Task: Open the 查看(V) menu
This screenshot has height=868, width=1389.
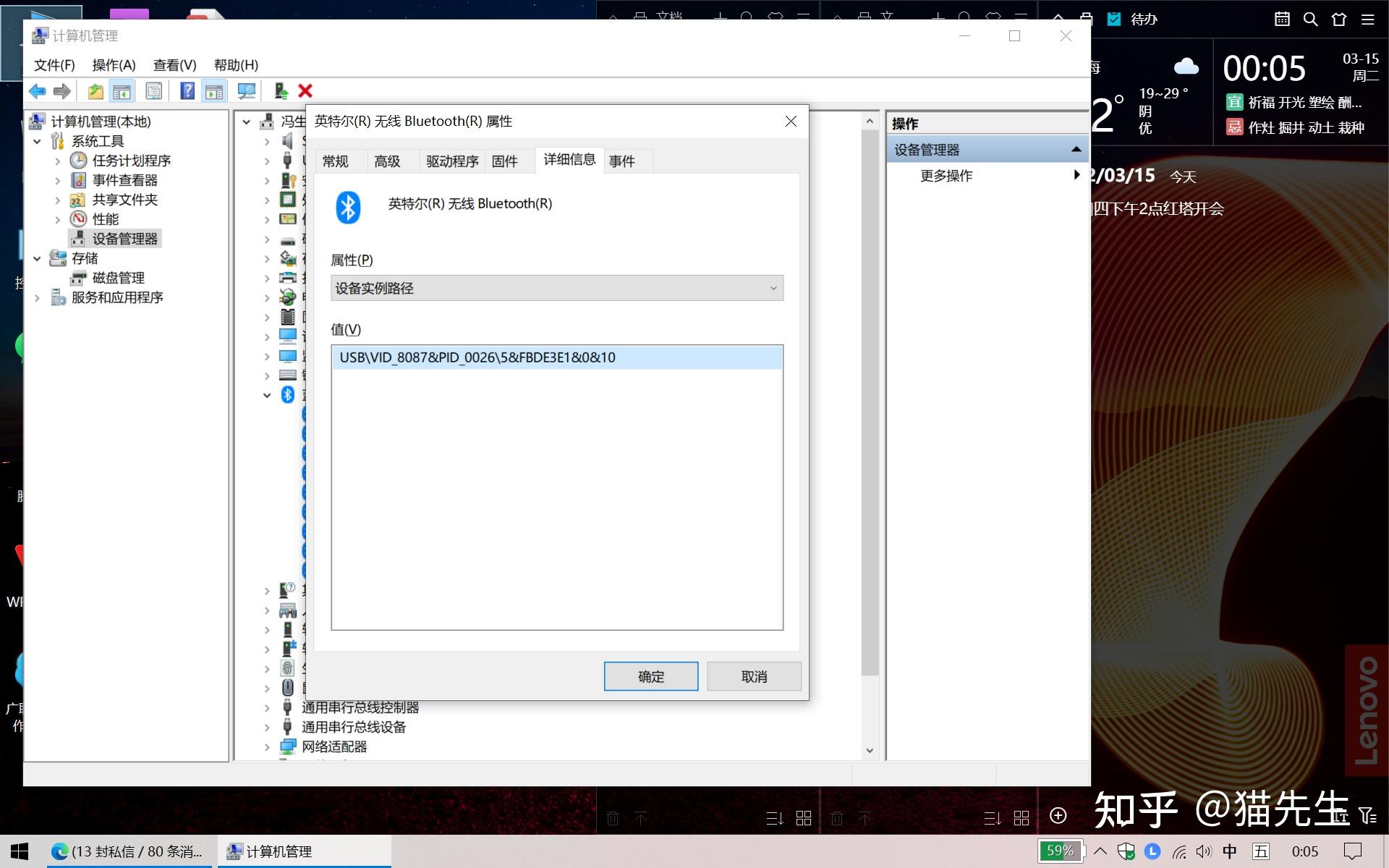Action: click(x=175, y=65)
